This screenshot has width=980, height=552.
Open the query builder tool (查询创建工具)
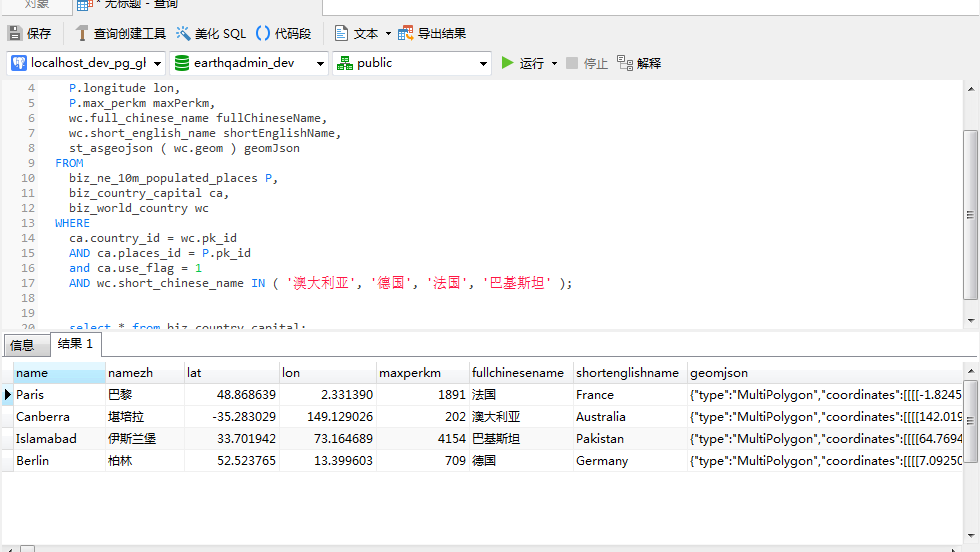point(120,33)
